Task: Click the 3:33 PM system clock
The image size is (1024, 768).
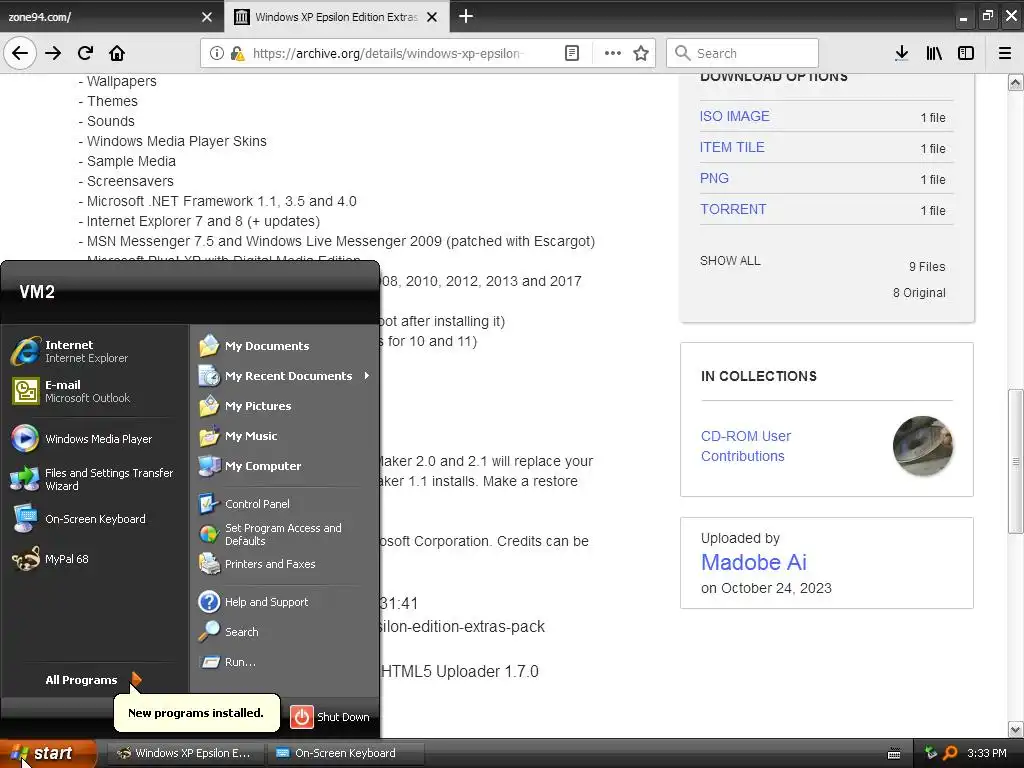Action: pos(987,753)
